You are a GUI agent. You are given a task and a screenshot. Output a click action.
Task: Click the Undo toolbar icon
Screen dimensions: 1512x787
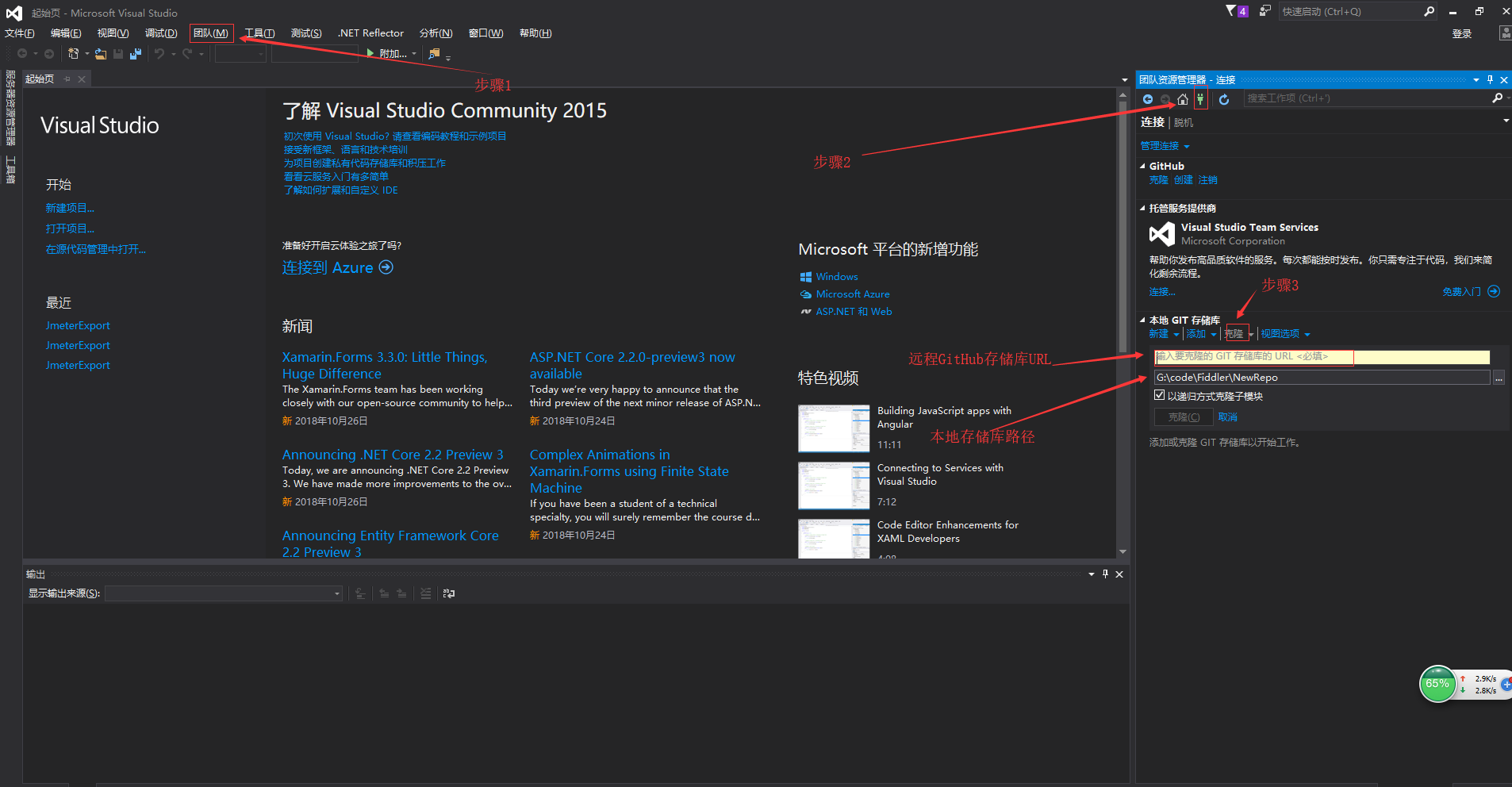coord(159,54)
